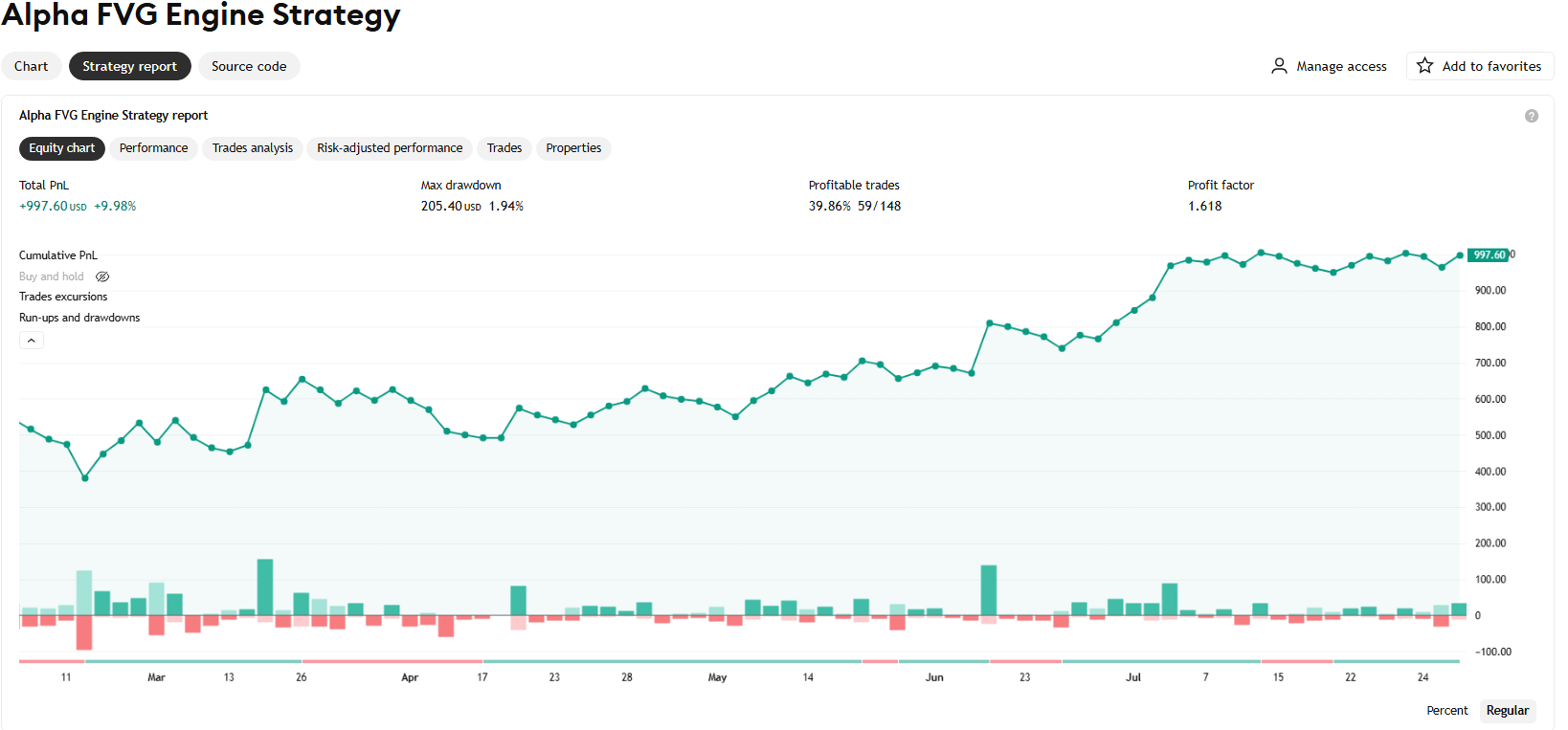Image resolution: width=1568 pixels, height=730 pixels.
Task: Open the Strategy report tab
Action: click(130, 66)
